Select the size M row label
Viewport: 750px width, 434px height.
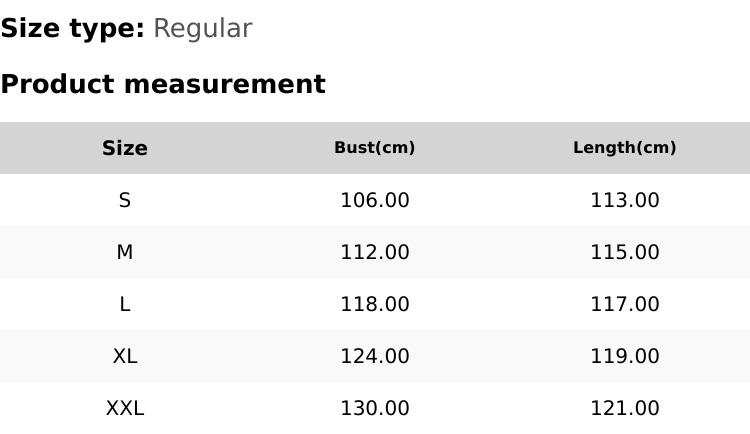(x=125, y=252)
